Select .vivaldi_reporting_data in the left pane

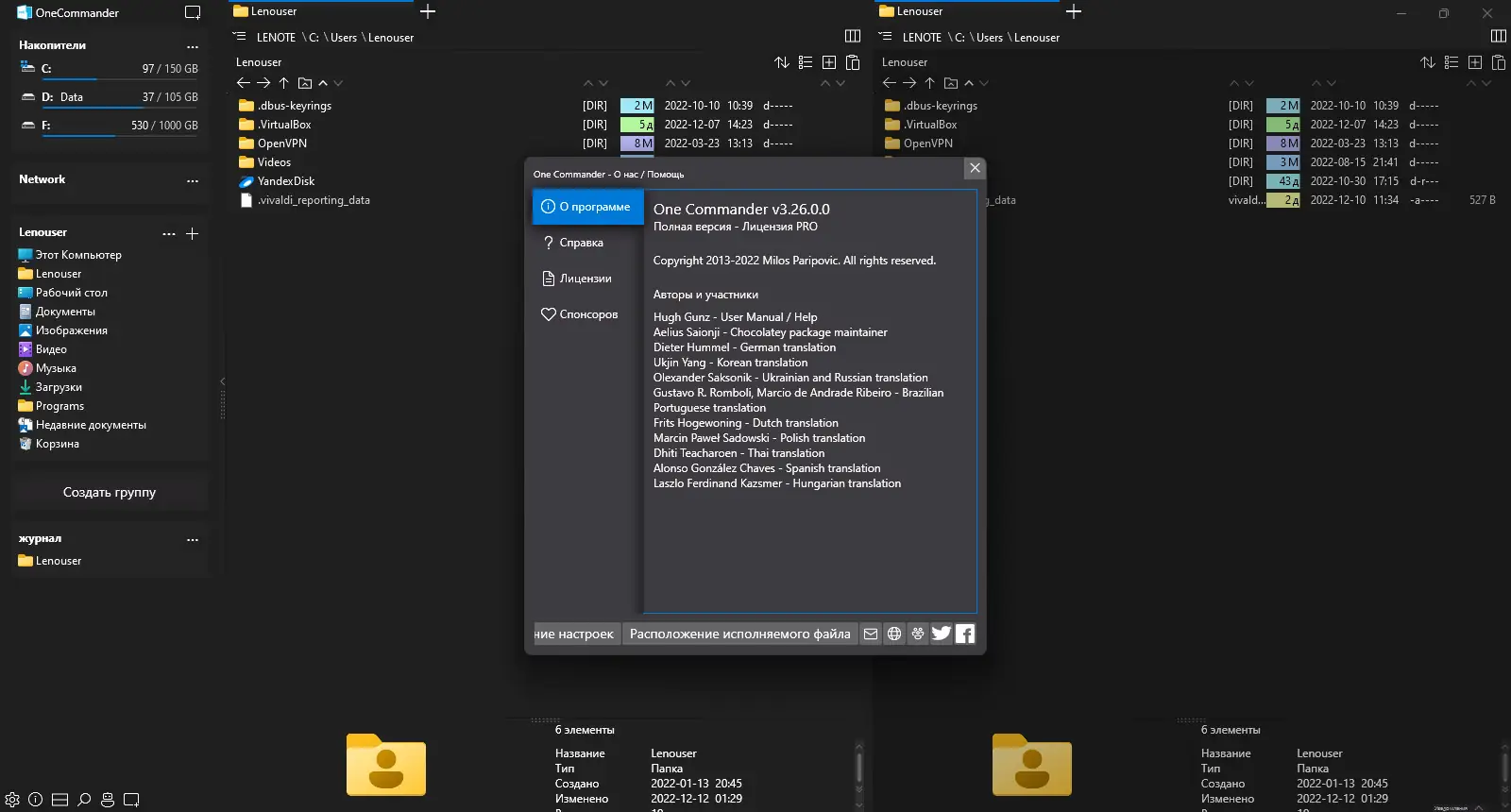pyautogui.click(x=304, y=200)
